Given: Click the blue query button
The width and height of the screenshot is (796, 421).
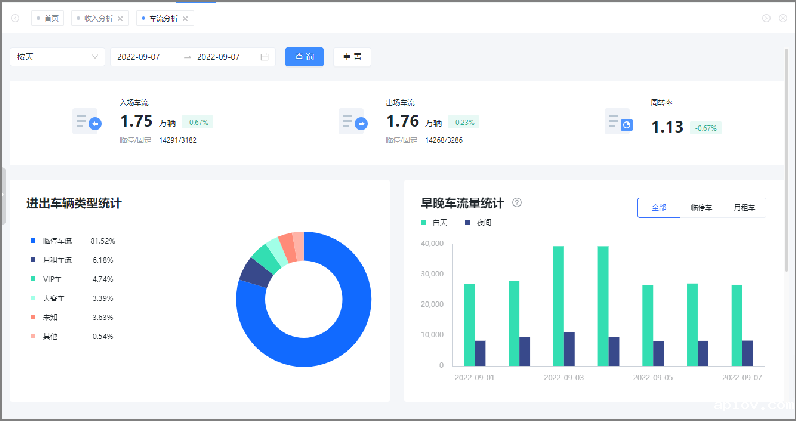Looking at the screenshot, I should (x=304, y=57).
